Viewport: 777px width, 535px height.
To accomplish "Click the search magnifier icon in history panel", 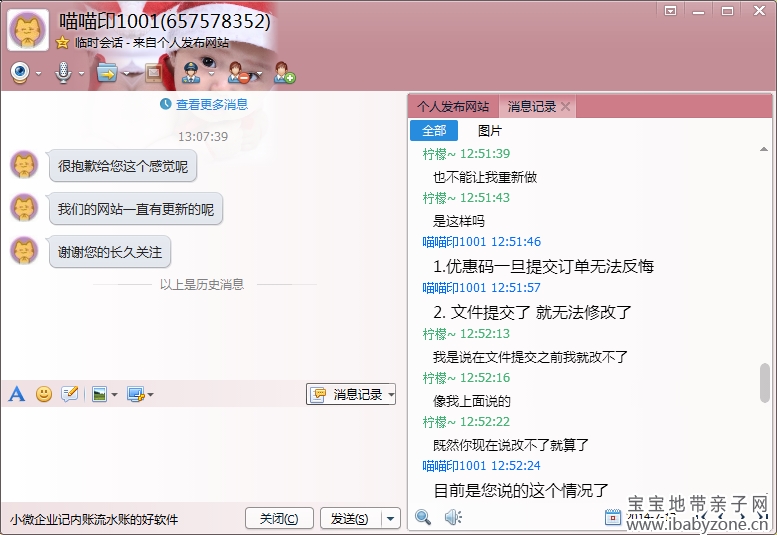I will (x=423, y=517).
